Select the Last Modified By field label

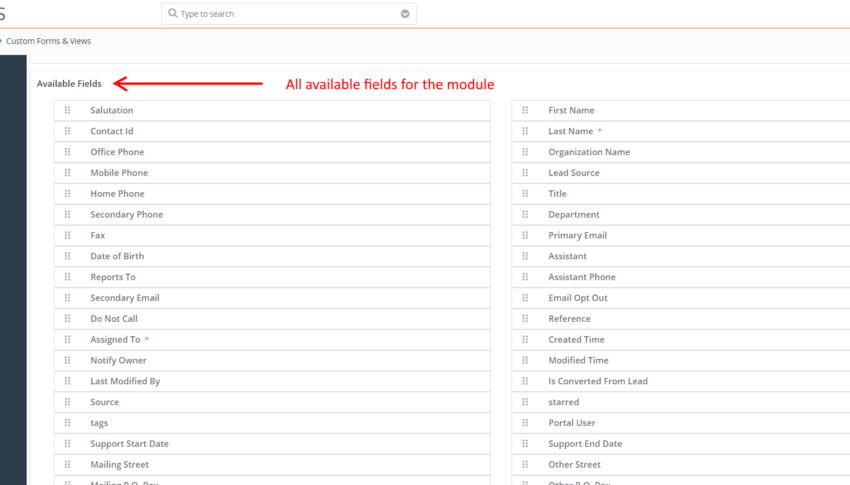point(125,381)
